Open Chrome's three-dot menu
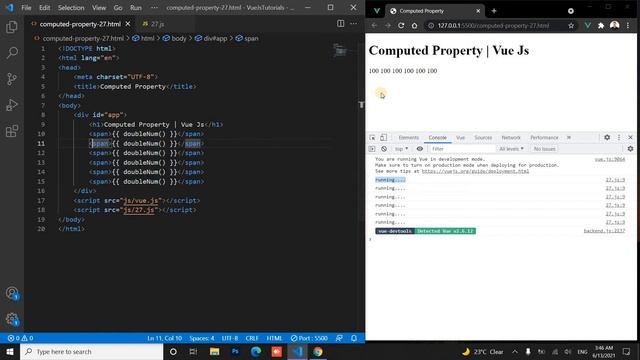Screen dimensions: 640x360 [x=628, y=25]
